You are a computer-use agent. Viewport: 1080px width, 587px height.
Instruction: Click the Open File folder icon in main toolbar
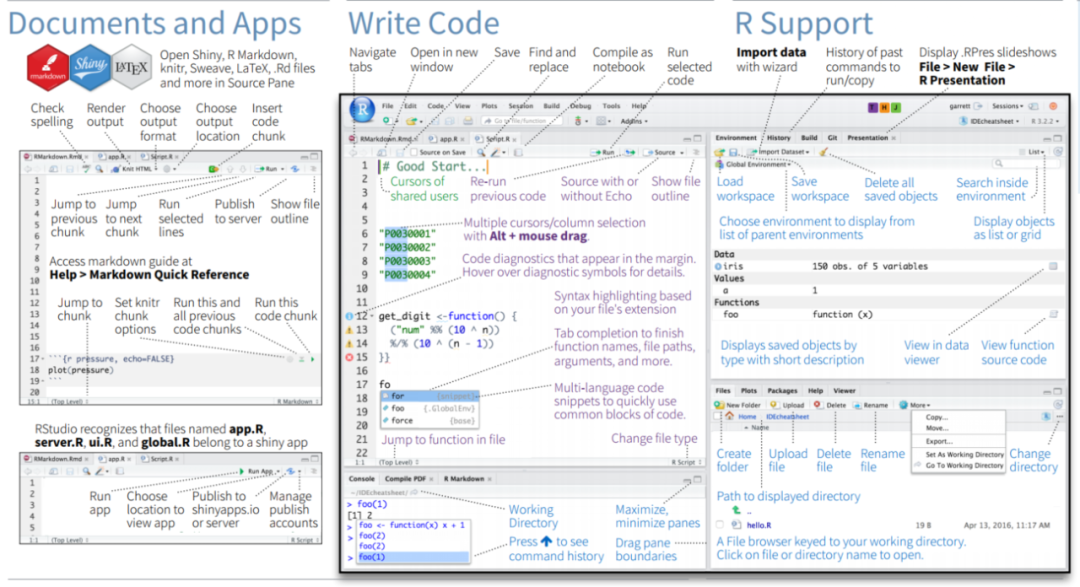[x=412, y=121]
